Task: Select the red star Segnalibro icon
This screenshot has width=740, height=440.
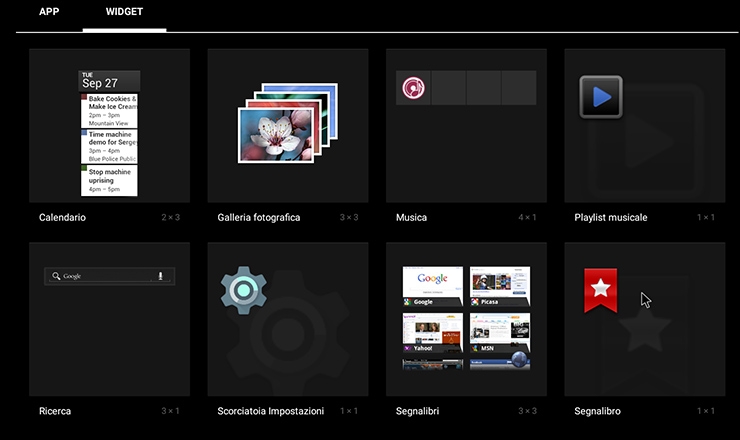Action: pyautogui.click(x=600, y=290)
